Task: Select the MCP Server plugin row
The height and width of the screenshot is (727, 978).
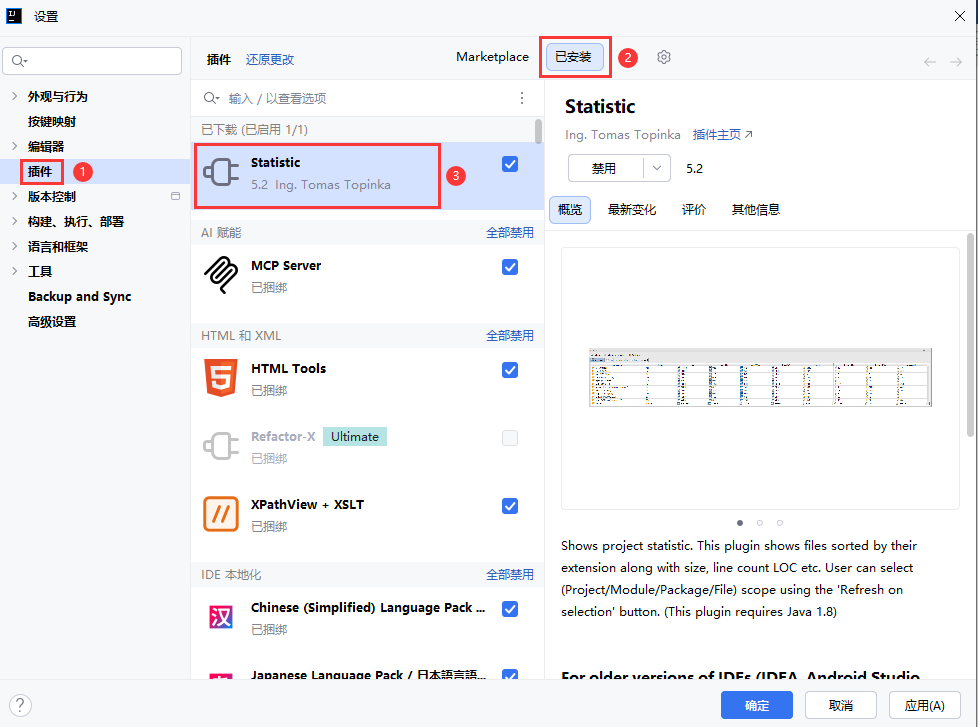Action: [368, 279]
